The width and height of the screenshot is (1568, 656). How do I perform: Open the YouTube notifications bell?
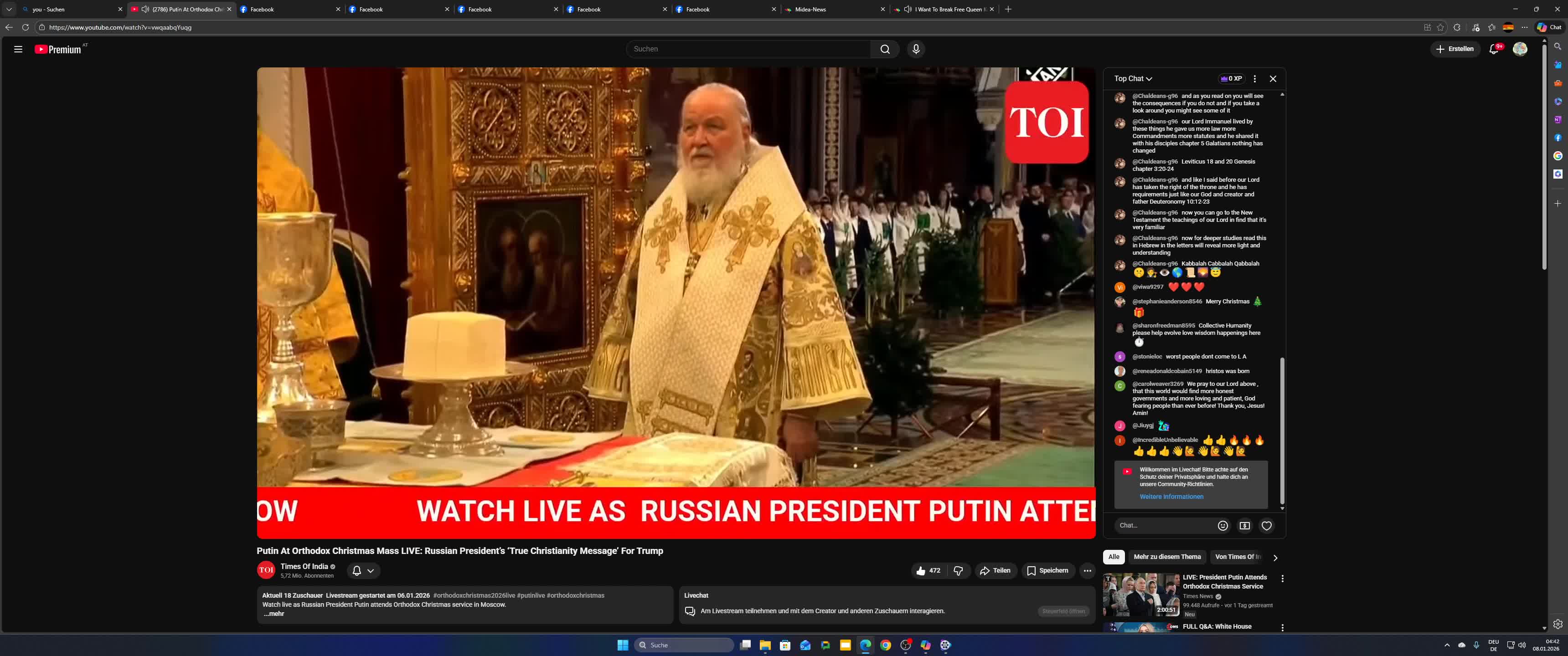[1493, 49]
